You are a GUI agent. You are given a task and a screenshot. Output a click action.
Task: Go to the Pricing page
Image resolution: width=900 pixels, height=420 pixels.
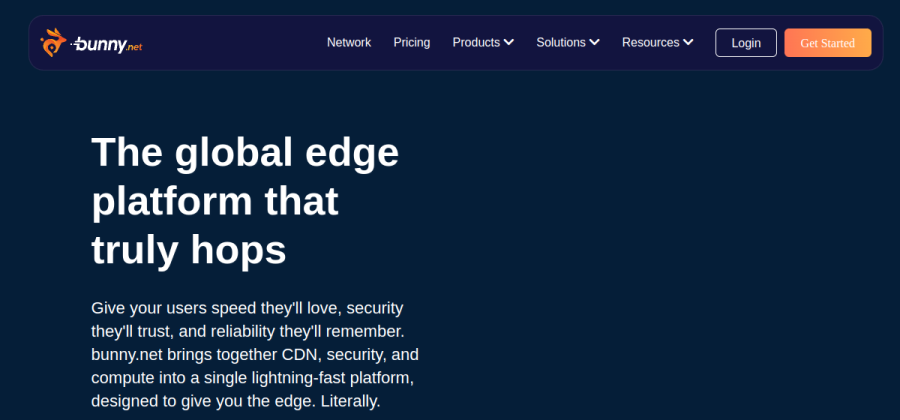tap(412, 42)
